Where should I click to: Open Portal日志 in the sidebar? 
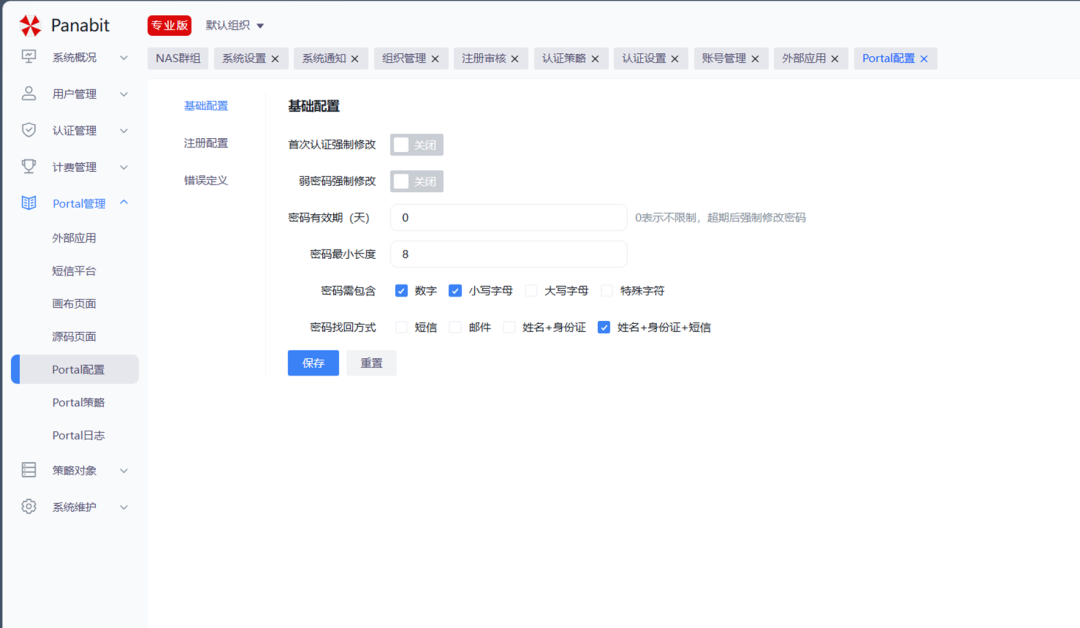pos(79,436)
